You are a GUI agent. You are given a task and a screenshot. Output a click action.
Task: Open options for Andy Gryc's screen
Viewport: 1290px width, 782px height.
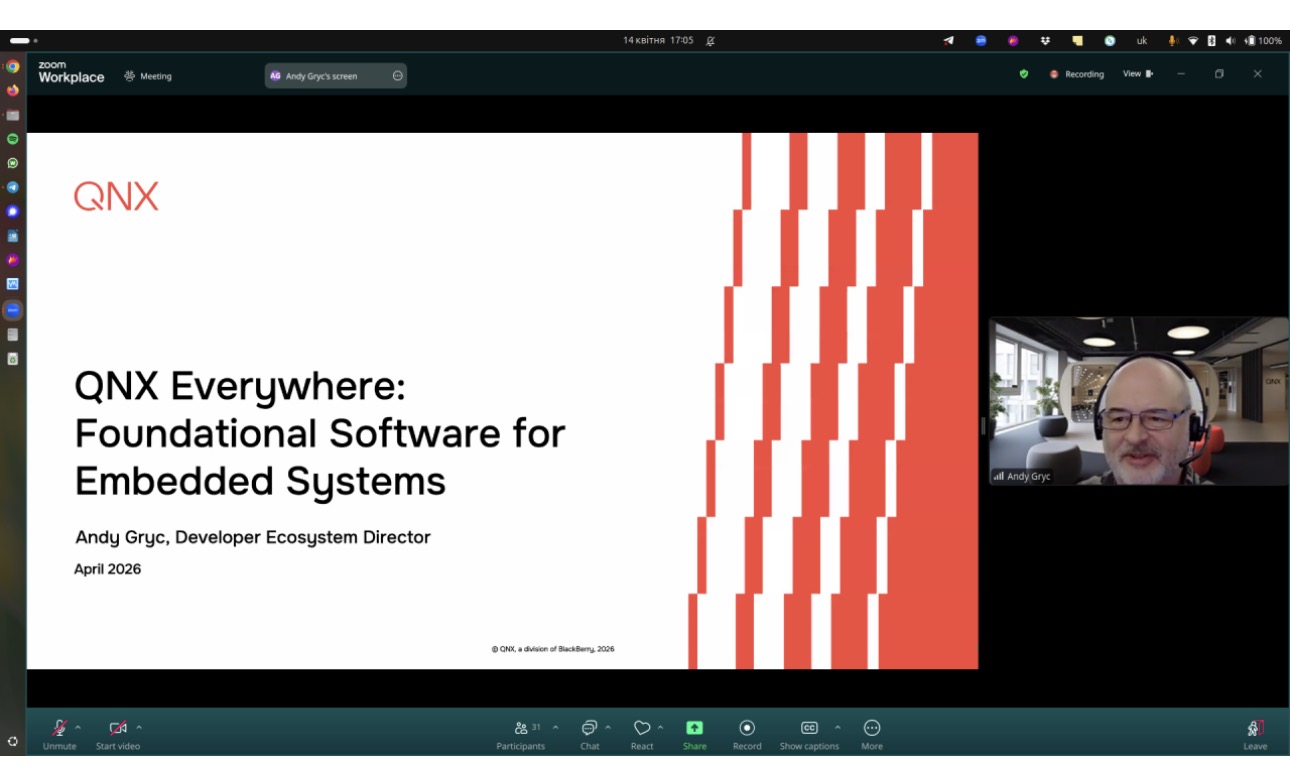(397, 76)
